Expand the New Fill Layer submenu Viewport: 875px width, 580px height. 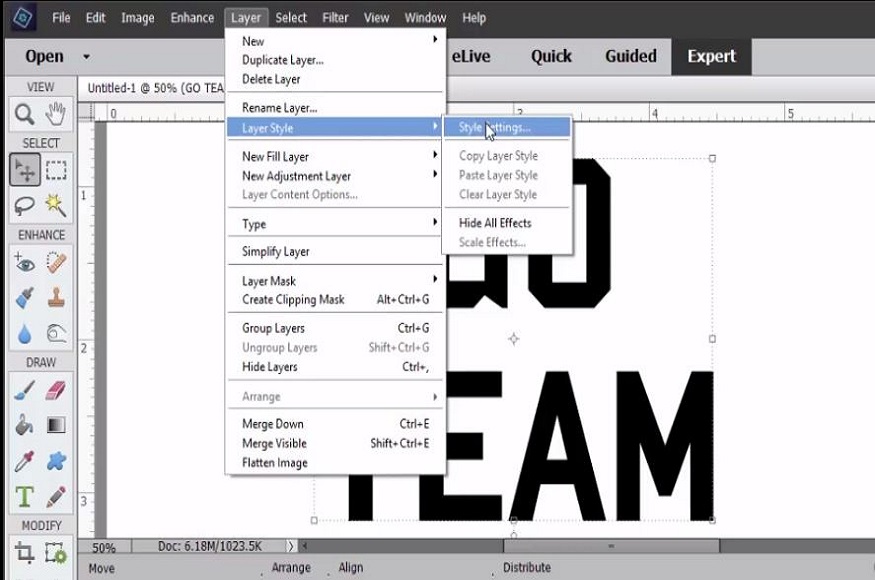tap(335, 157)
